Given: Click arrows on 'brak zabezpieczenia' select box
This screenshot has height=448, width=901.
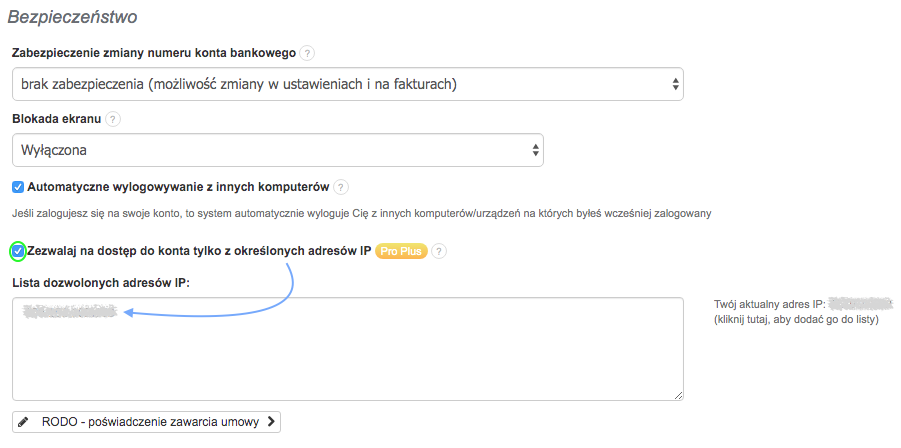Looking at the screenshot, I should 676,85.
